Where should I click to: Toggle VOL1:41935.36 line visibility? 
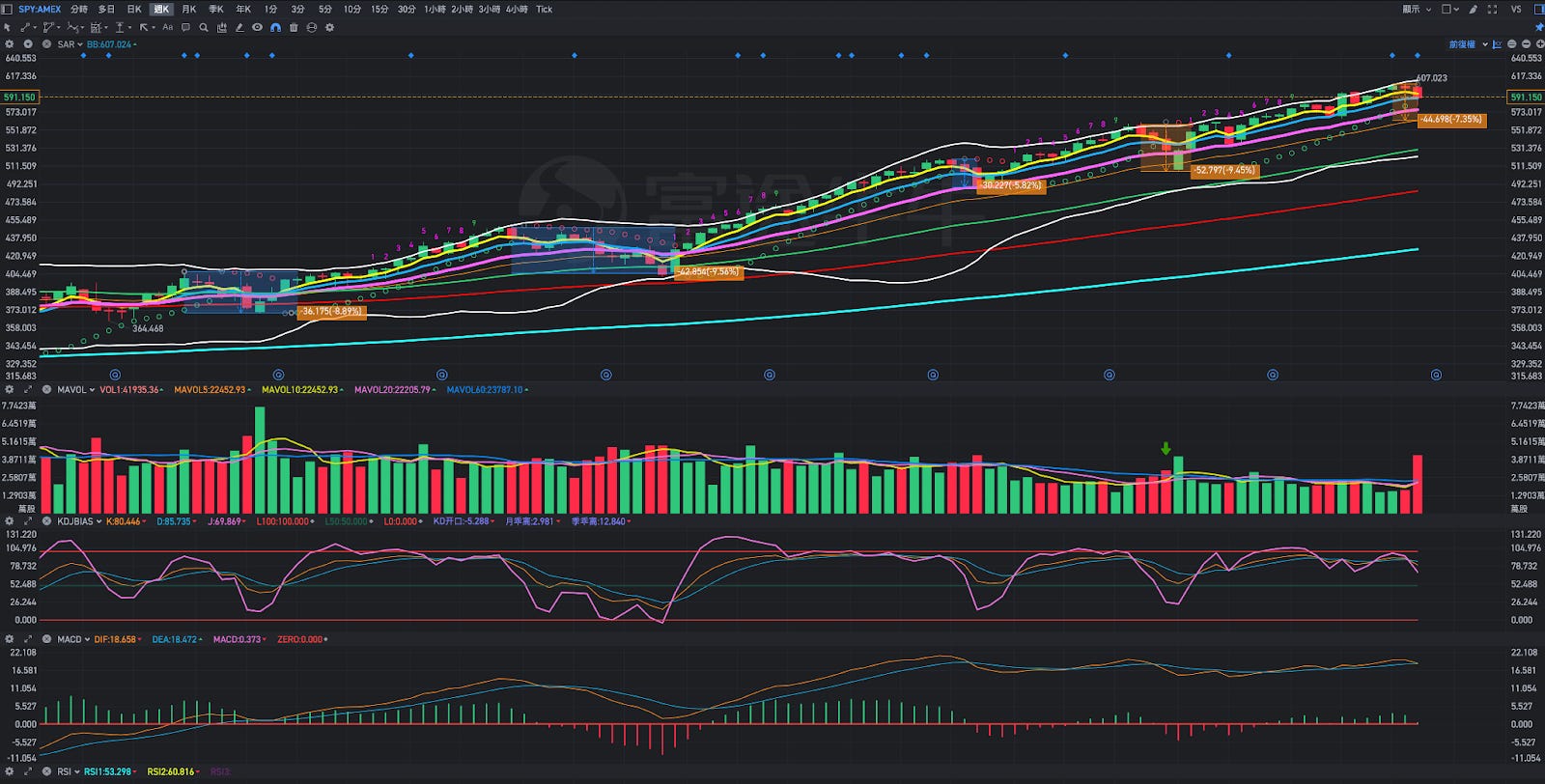pos(131,390)
